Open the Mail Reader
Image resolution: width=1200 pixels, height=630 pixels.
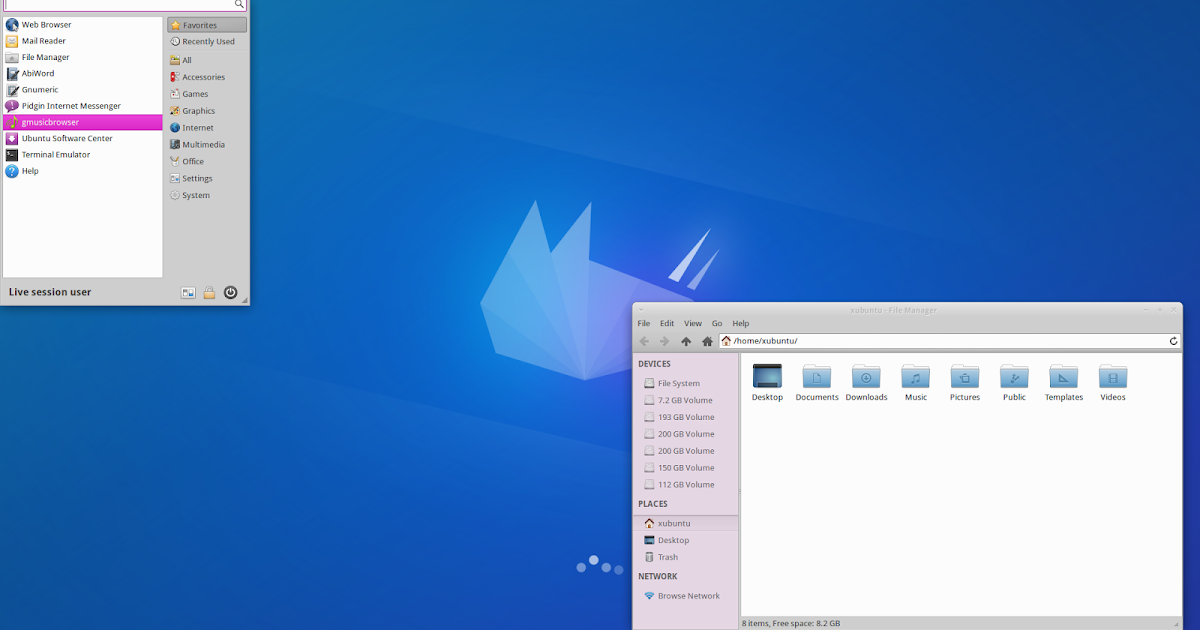tap(44, 40)
